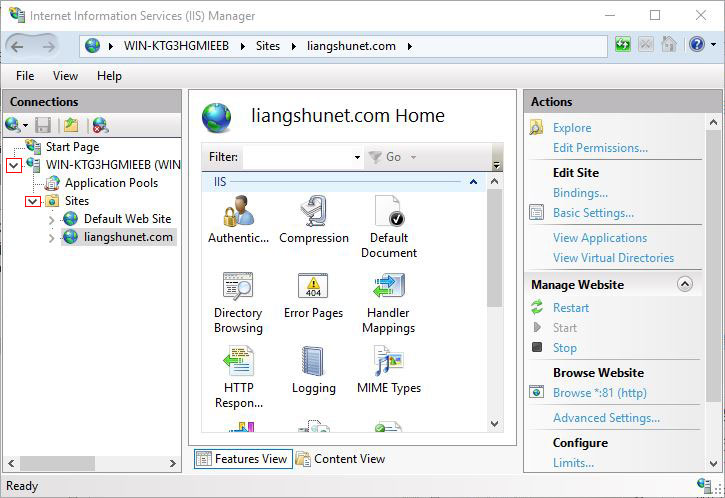Click the Explore action link
725x498 pixels.
click(x=572, y=128)
